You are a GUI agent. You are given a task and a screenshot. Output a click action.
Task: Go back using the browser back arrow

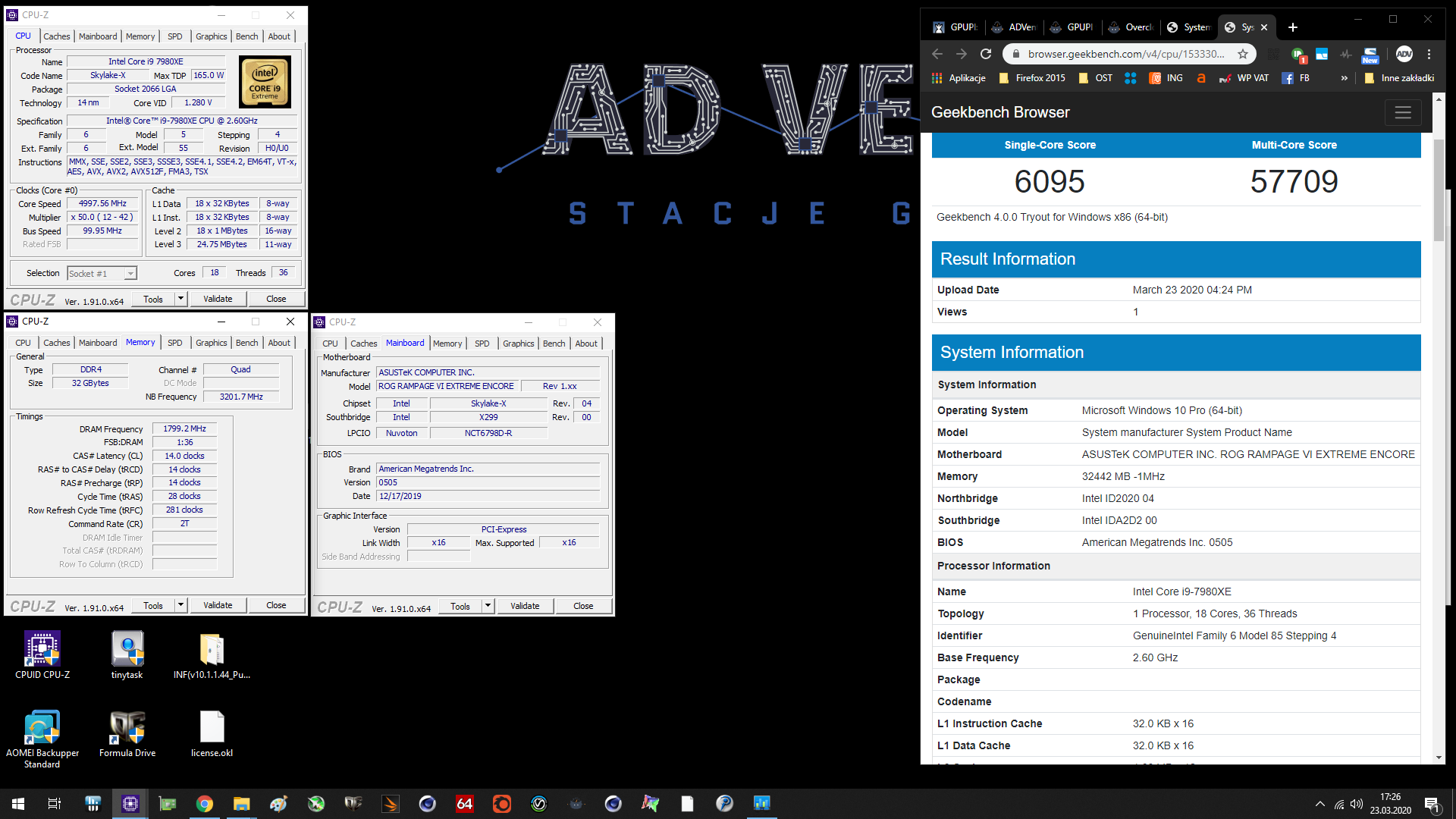coord(937,54)
